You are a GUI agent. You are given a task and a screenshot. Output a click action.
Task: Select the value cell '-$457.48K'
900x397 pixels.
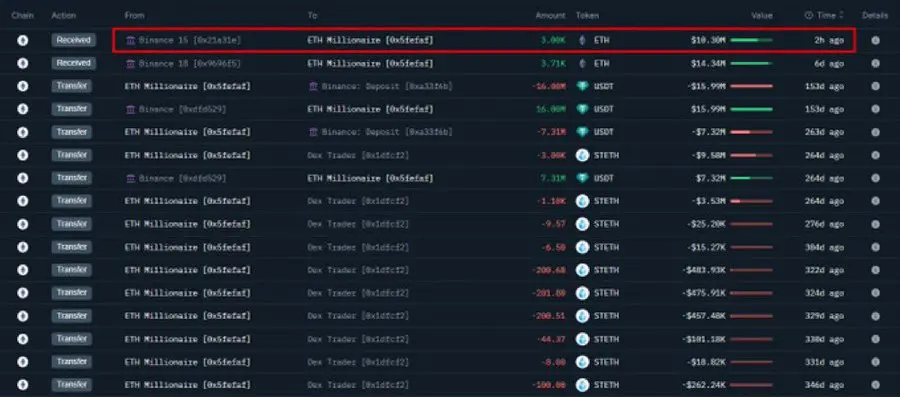point(704,316)
